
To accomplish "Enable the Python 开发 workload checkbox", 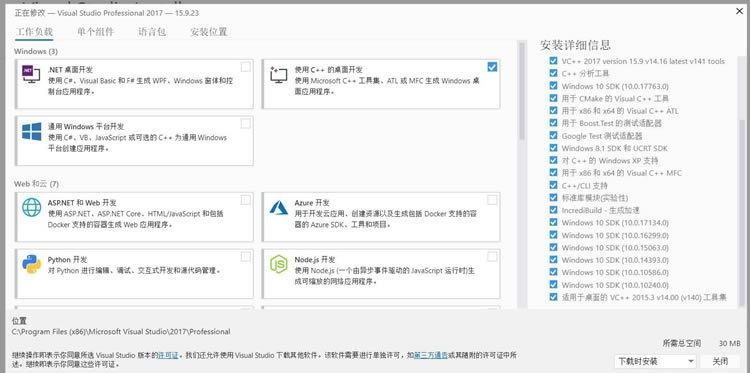I will [245, 257].
